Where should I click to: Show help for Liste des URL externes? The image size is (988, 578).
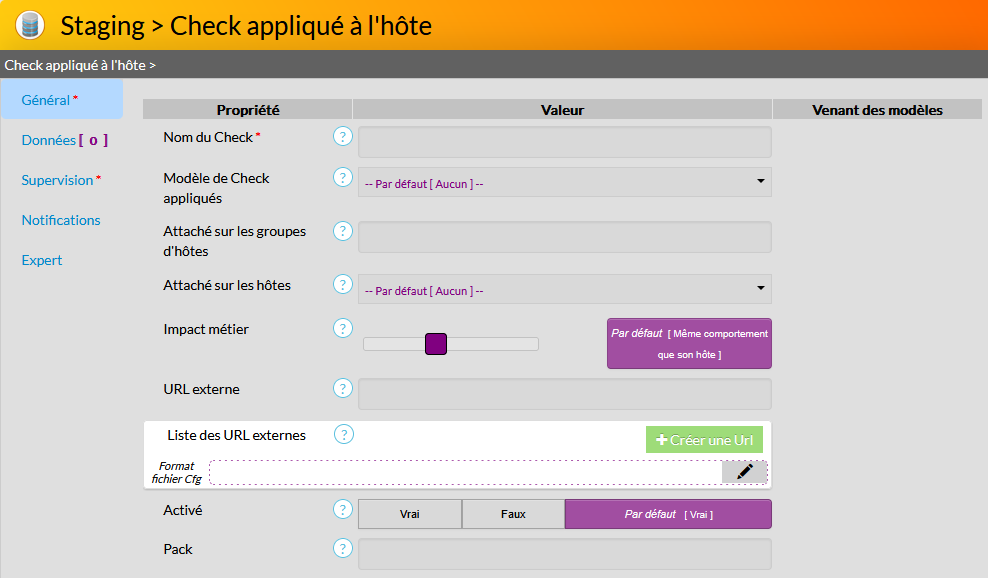pyautogui.click(x=344, y=434)
